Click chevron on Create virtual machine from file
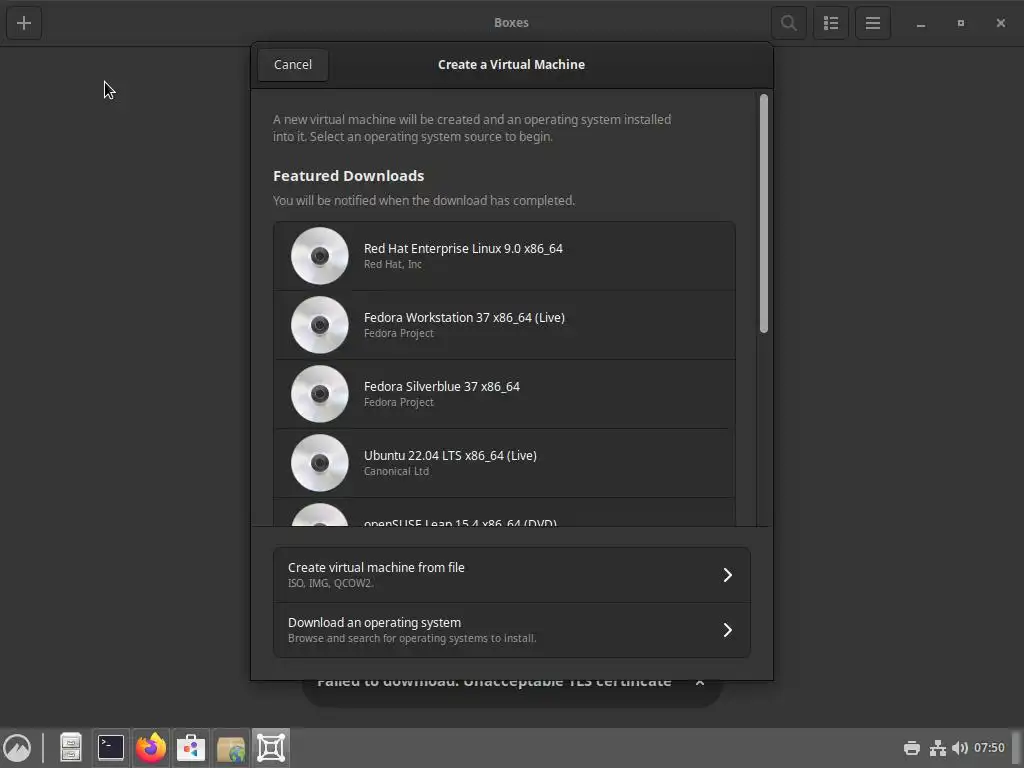The height and width of the screenshot is (768, 1024). point(728,575)
